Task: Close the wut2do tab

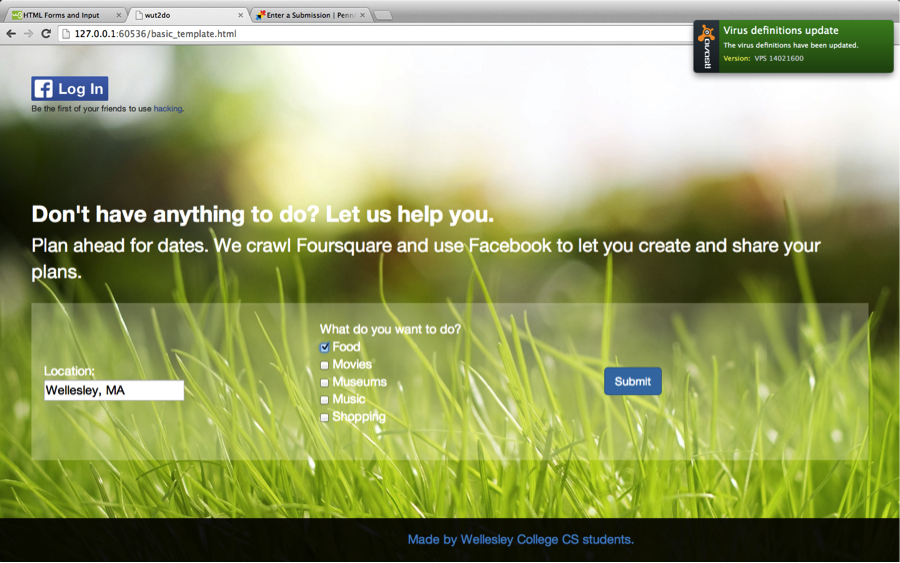Action: (x=240, y=15)
